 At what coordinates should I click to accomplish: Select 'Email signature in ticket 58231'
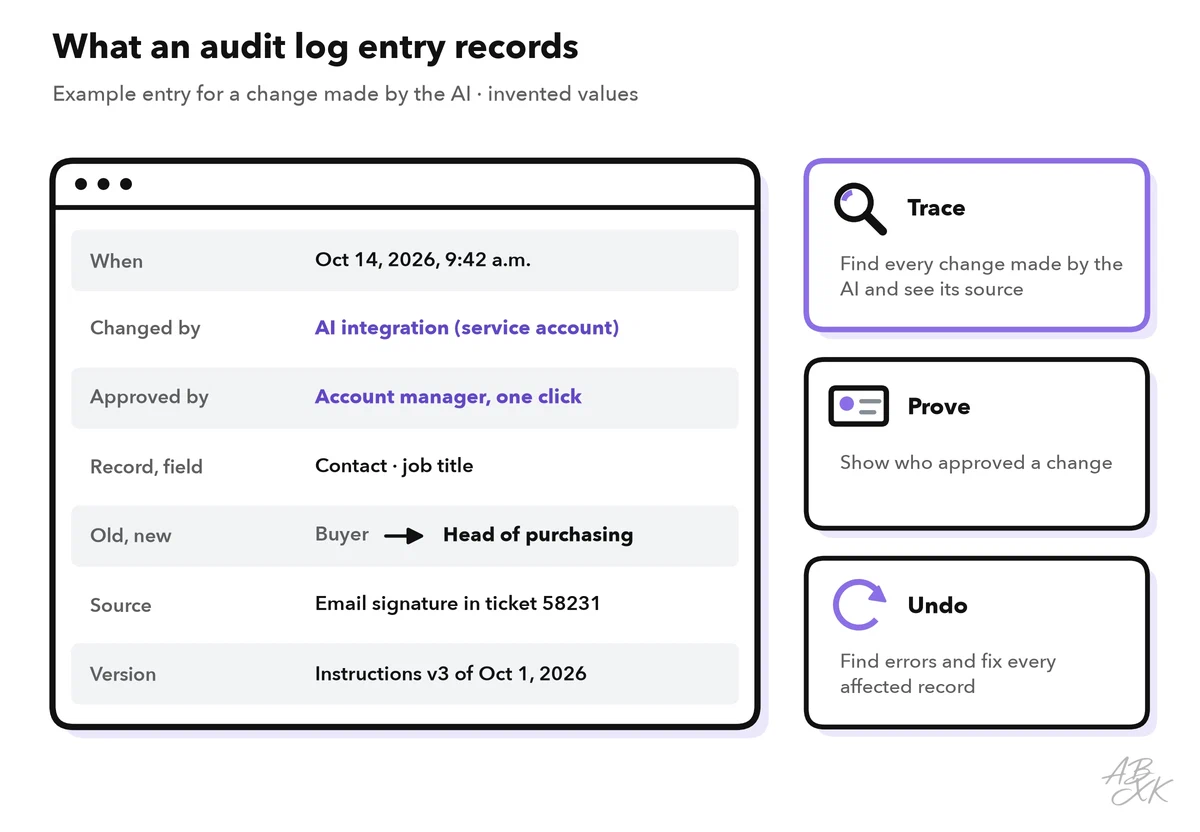tap(458, 604)
